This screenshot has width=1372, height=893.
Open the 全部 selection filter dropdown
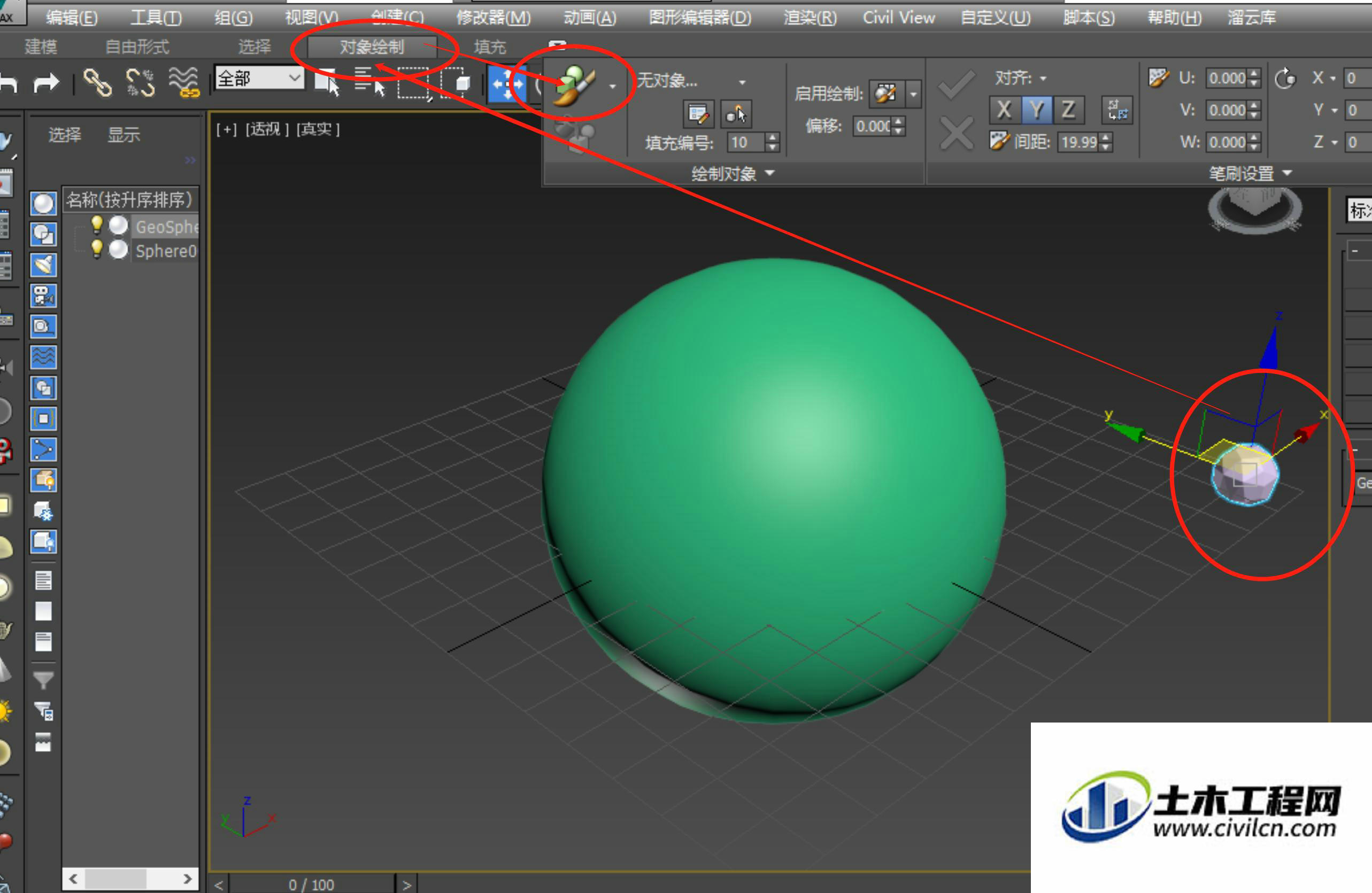click(259, 78)
